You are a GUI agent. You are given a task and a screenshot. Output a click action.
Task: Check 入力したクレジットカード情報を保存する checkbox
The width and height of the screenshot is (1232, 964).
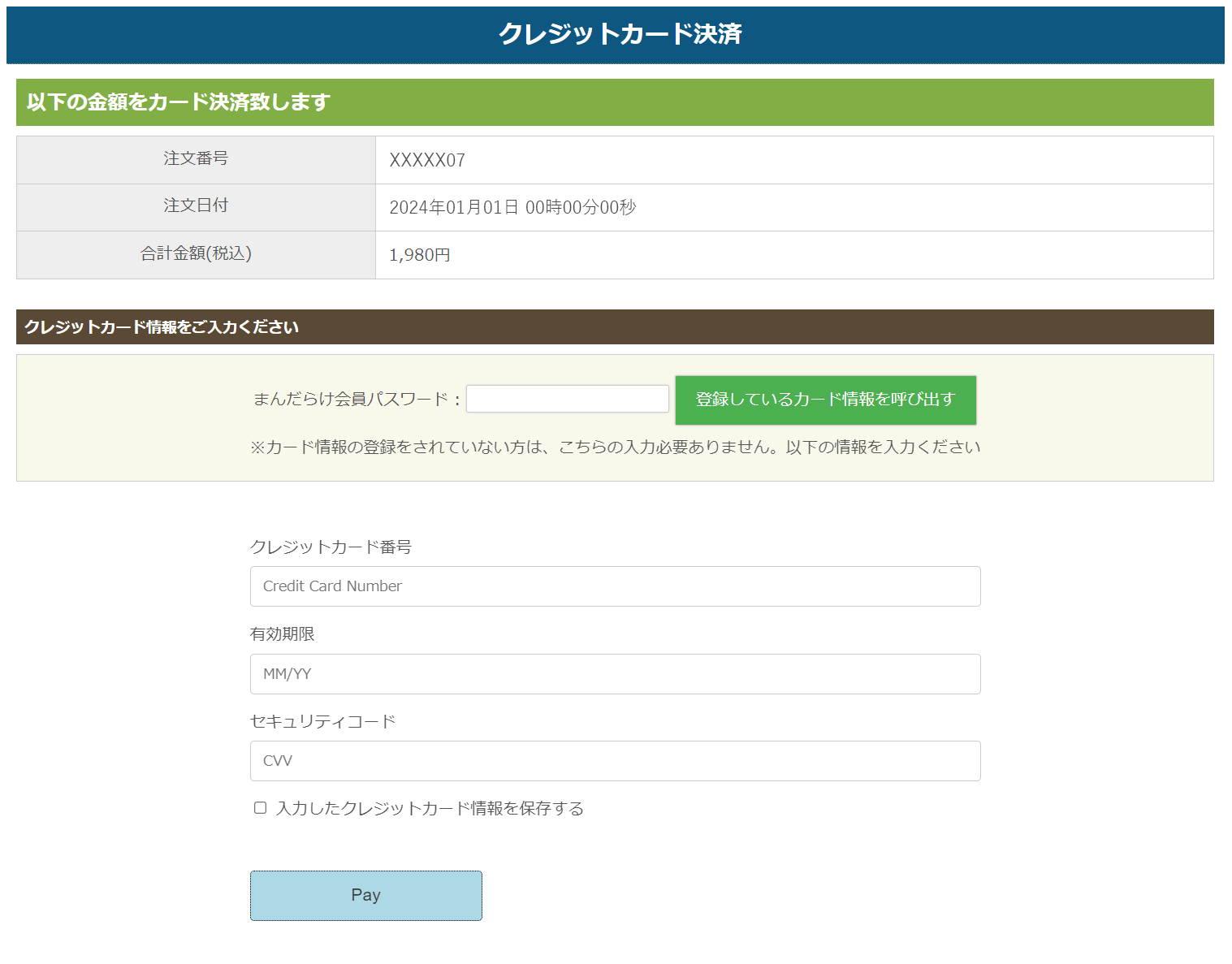pyautogui.click(x=260, y=807)
